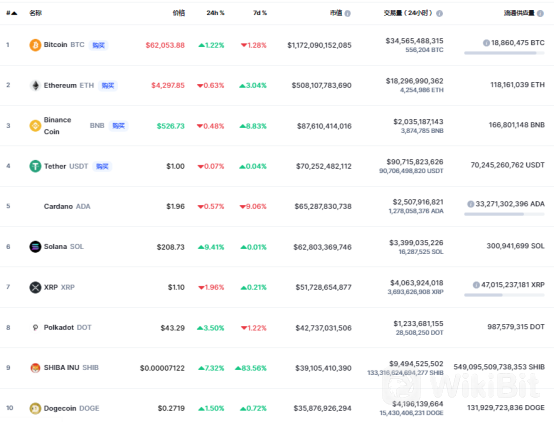Click SHIBA INU 7d change 83.56%
Viewport: 554px width, 422px height.
251,368
